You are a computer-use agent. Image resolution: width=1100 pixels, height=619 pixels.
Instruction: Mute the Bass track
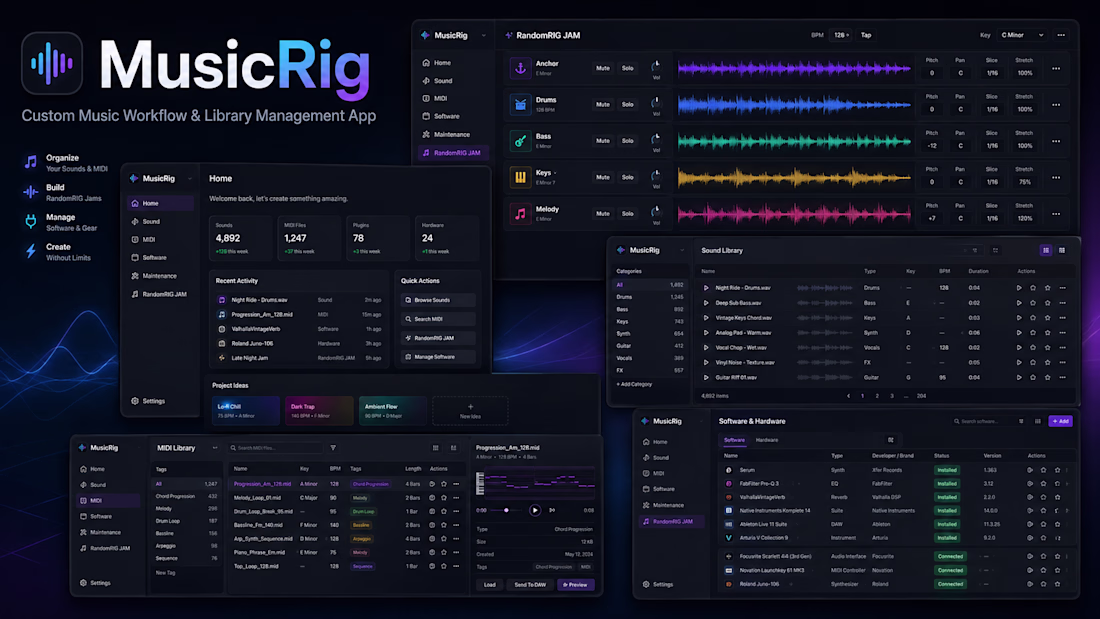[603, 141]
